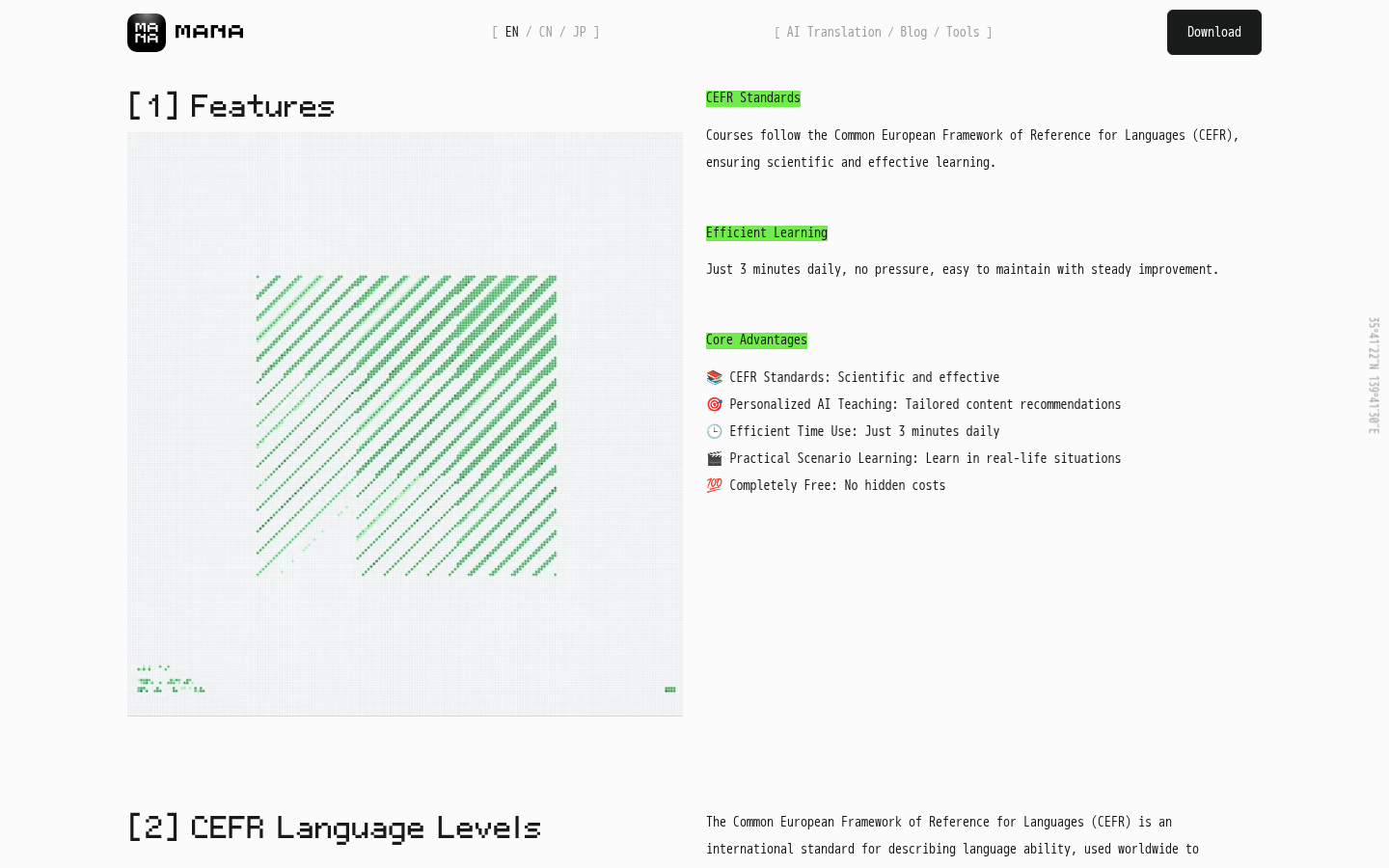Click "Efficient Time Use: Just 3 minutes daily"
This screenshot has width=1389, height=868.
click(864, 431)
